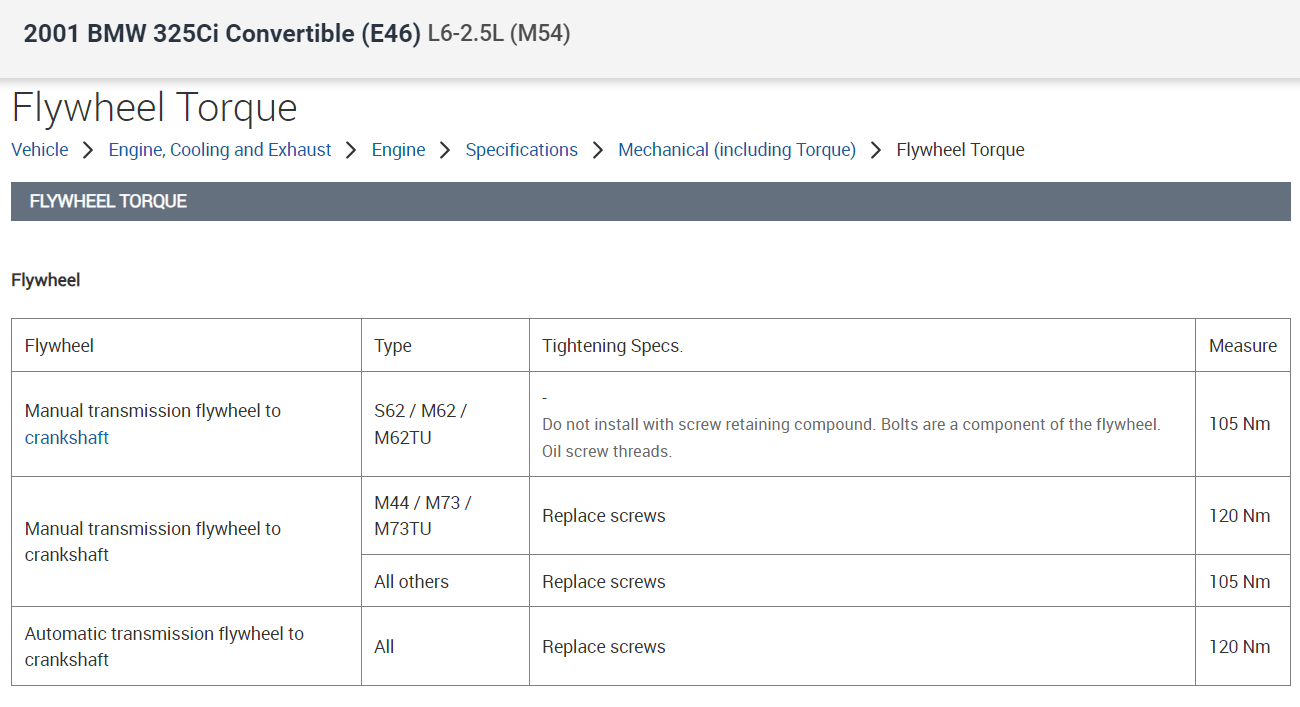The image size is (1300, 707).
Task: Go to the standalone Engine breadcrumb link
Action: (x=398, y=150)
